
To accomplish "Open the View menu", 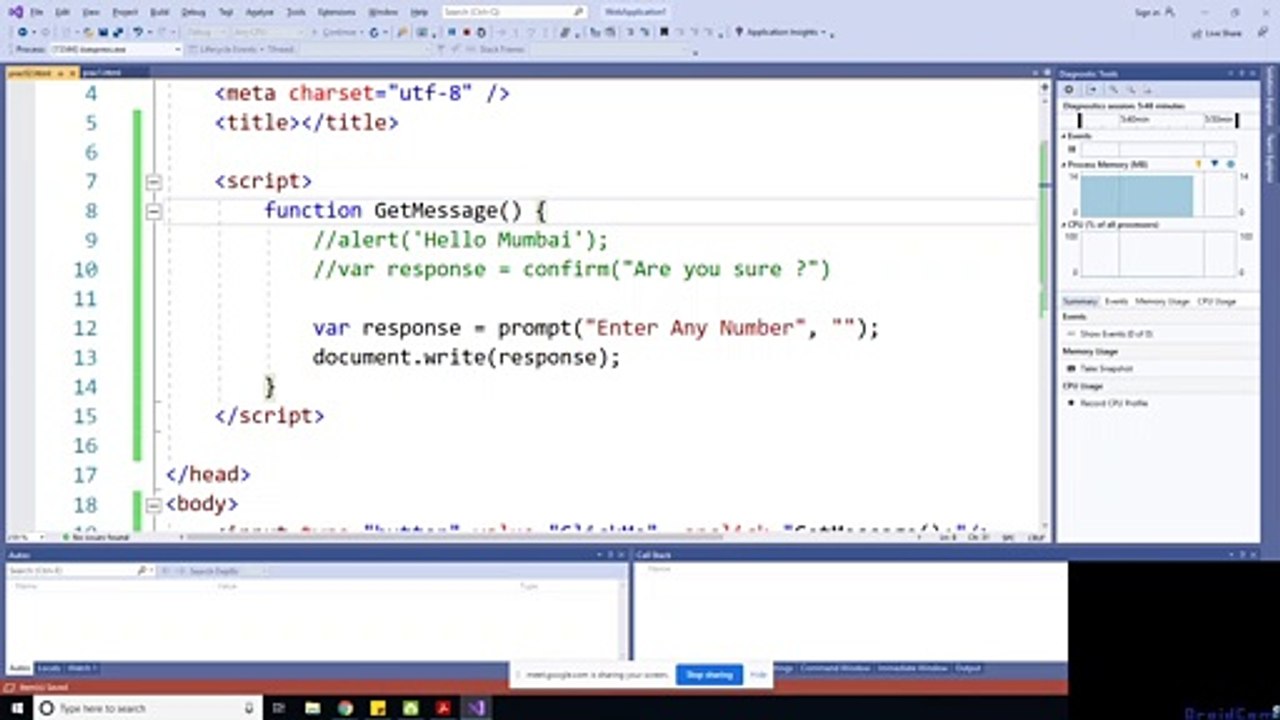I will coord(91,12).
